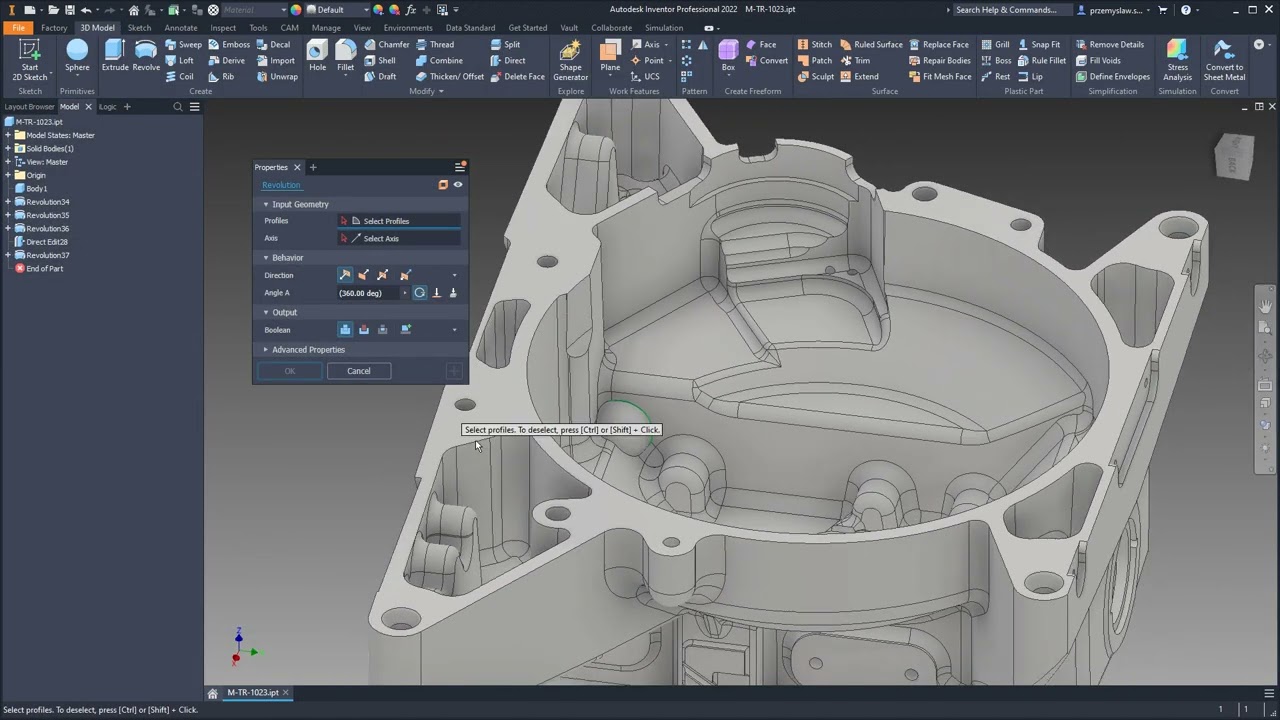Select Full revolution angle option

[420, 293]
